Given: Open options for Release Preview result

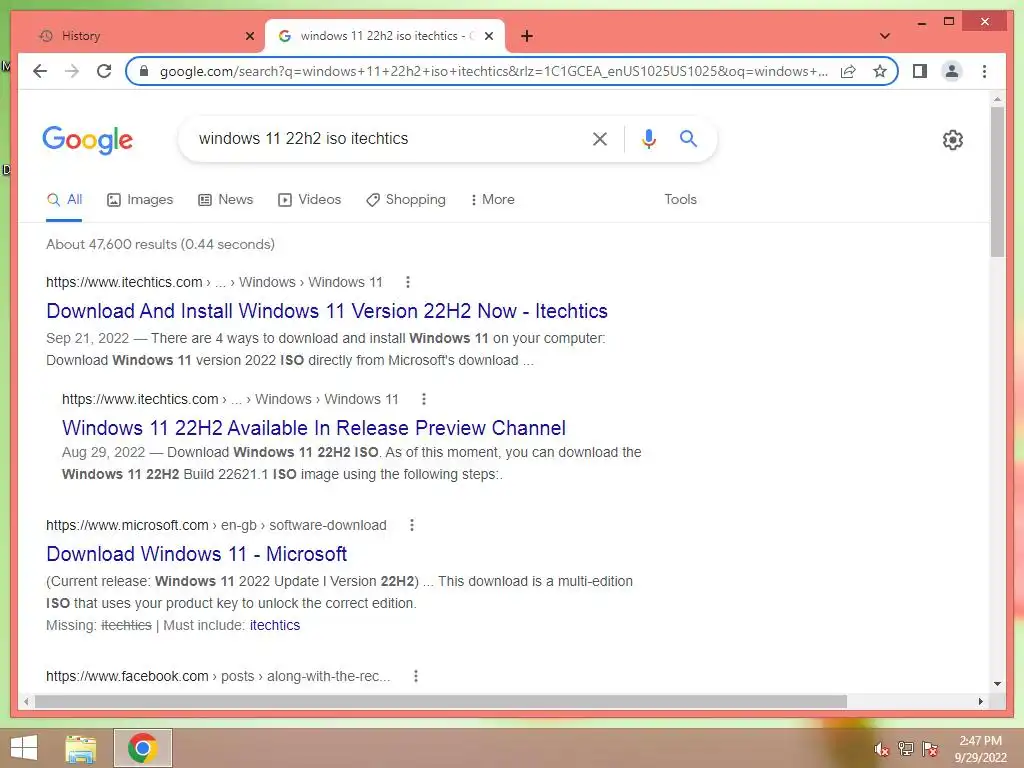Looking at the screenshot, I should click(x=424, y=399).
